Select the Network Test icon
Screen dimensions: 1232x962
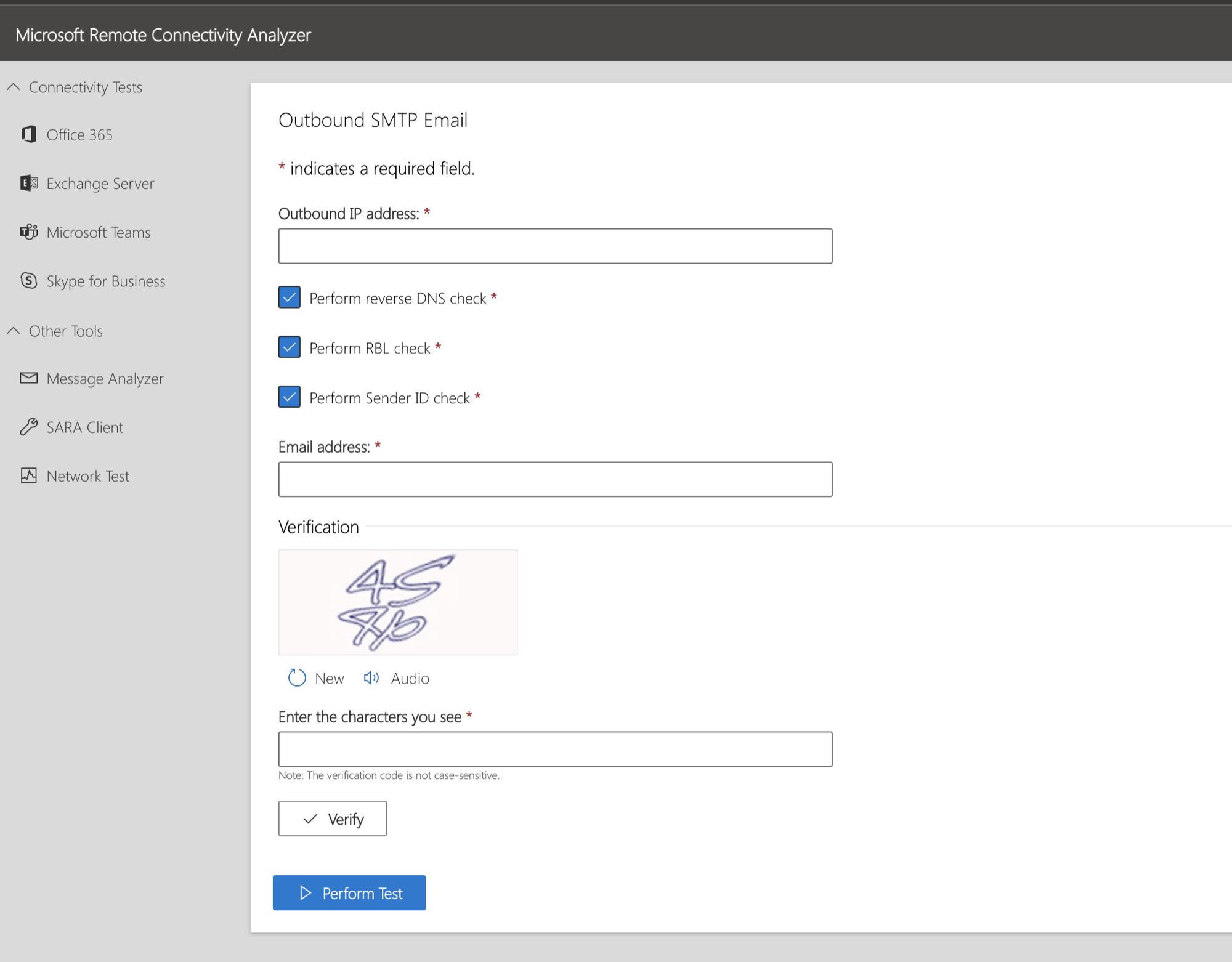[x=28, y=475]
